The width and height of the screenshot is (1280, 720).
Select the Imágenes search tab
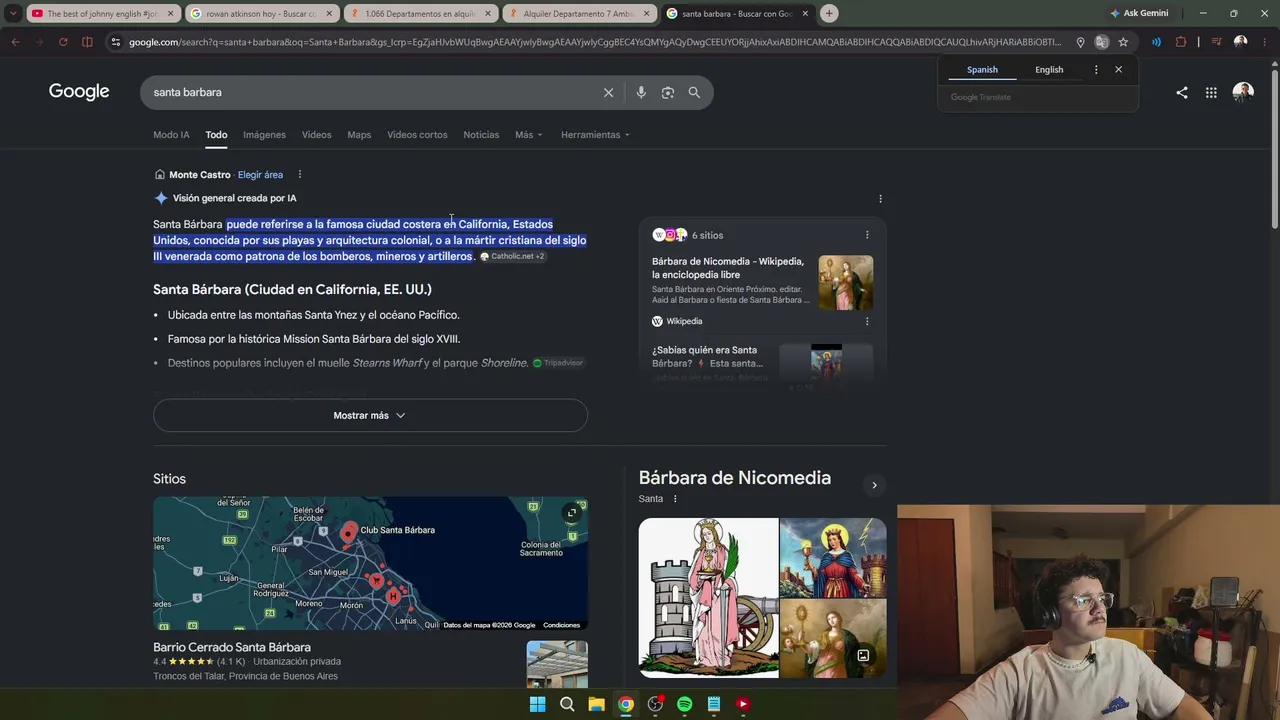coord(264,134)
